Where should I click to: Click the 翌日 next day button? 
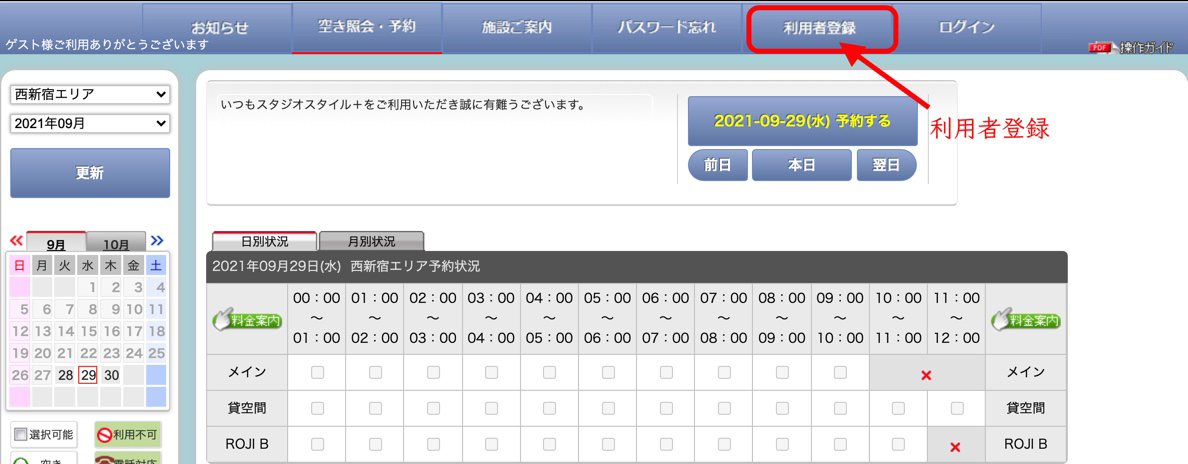tap(886, 165)
